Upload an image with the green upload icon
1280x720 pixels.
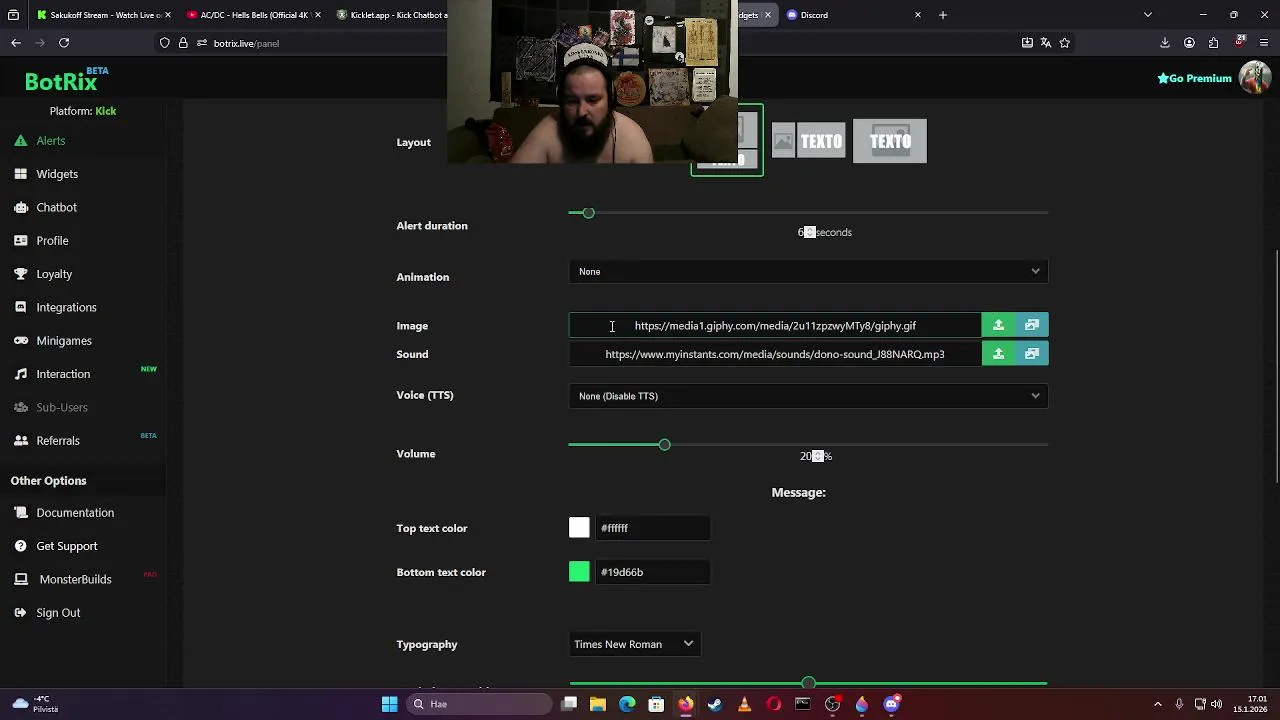(x=998, y=325)
